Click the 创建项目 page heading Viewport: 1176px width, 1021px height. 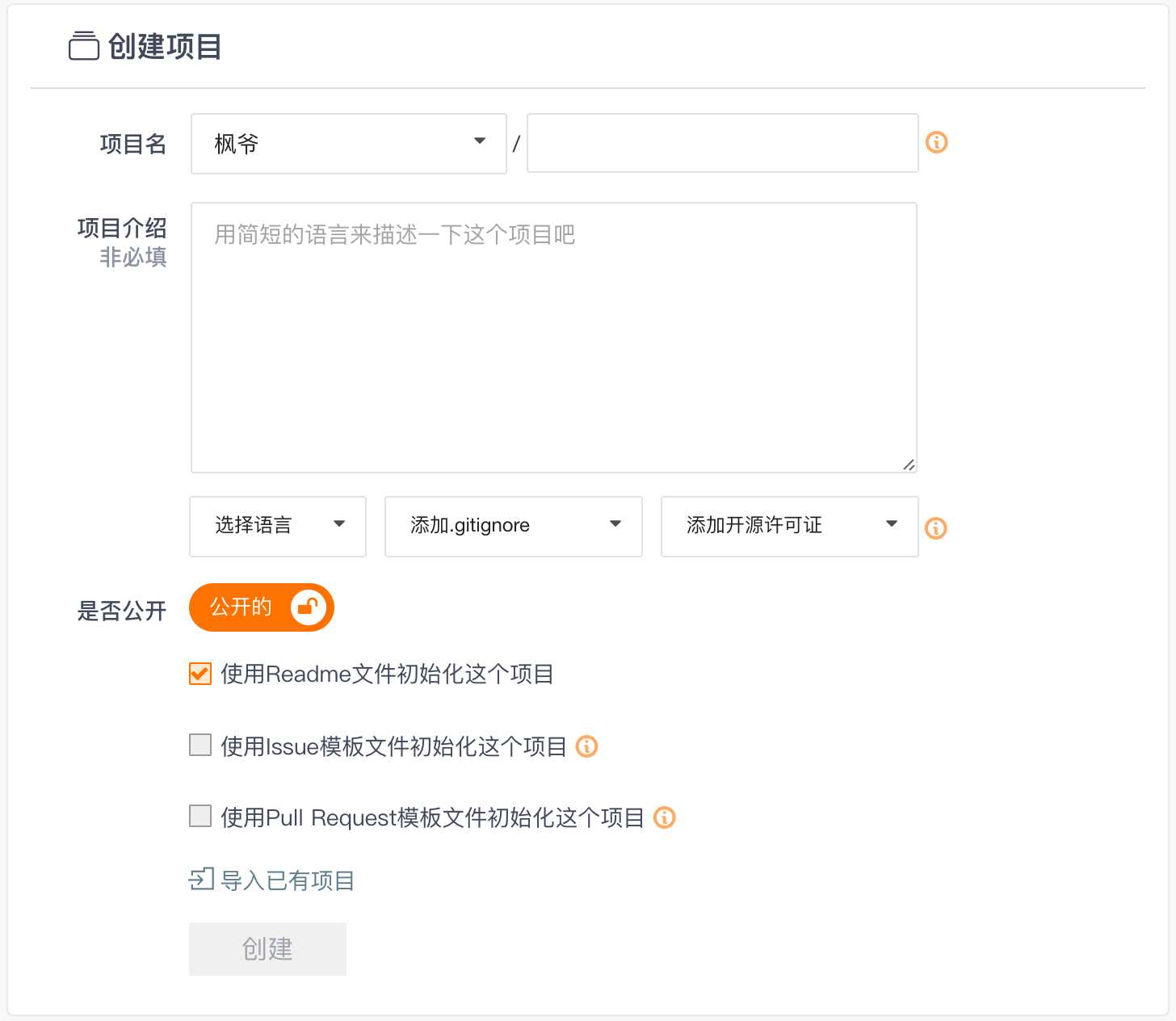coord(165,47)
